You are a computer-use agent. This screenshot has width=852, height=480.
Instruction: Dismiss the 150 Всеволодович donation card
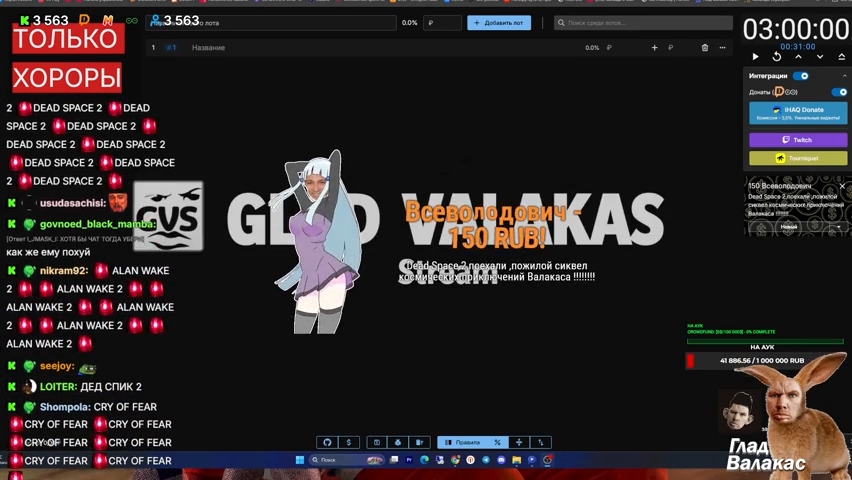(x=842, y=186)
